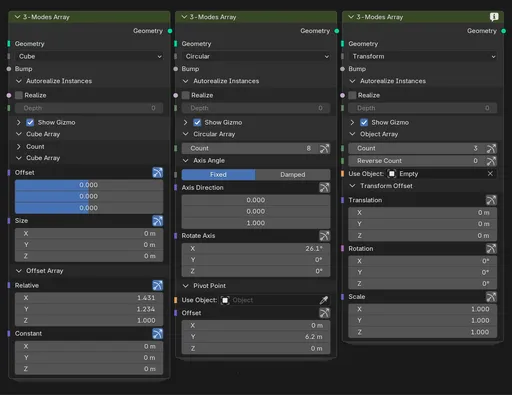Toggle gizmo icon for Size in Cube node
This screenshot has width=512, height=395.
tap(157, 220)
